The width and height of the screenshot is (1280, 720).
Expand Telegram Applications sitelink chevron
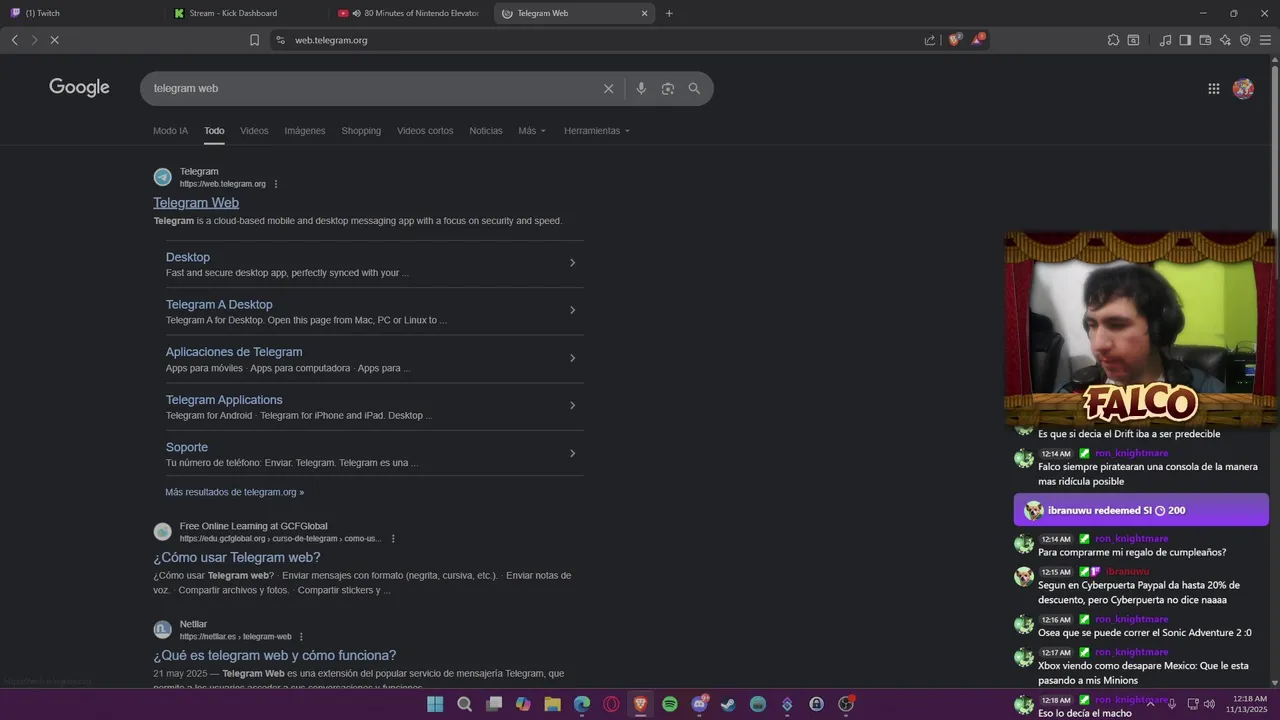[572, 406]
